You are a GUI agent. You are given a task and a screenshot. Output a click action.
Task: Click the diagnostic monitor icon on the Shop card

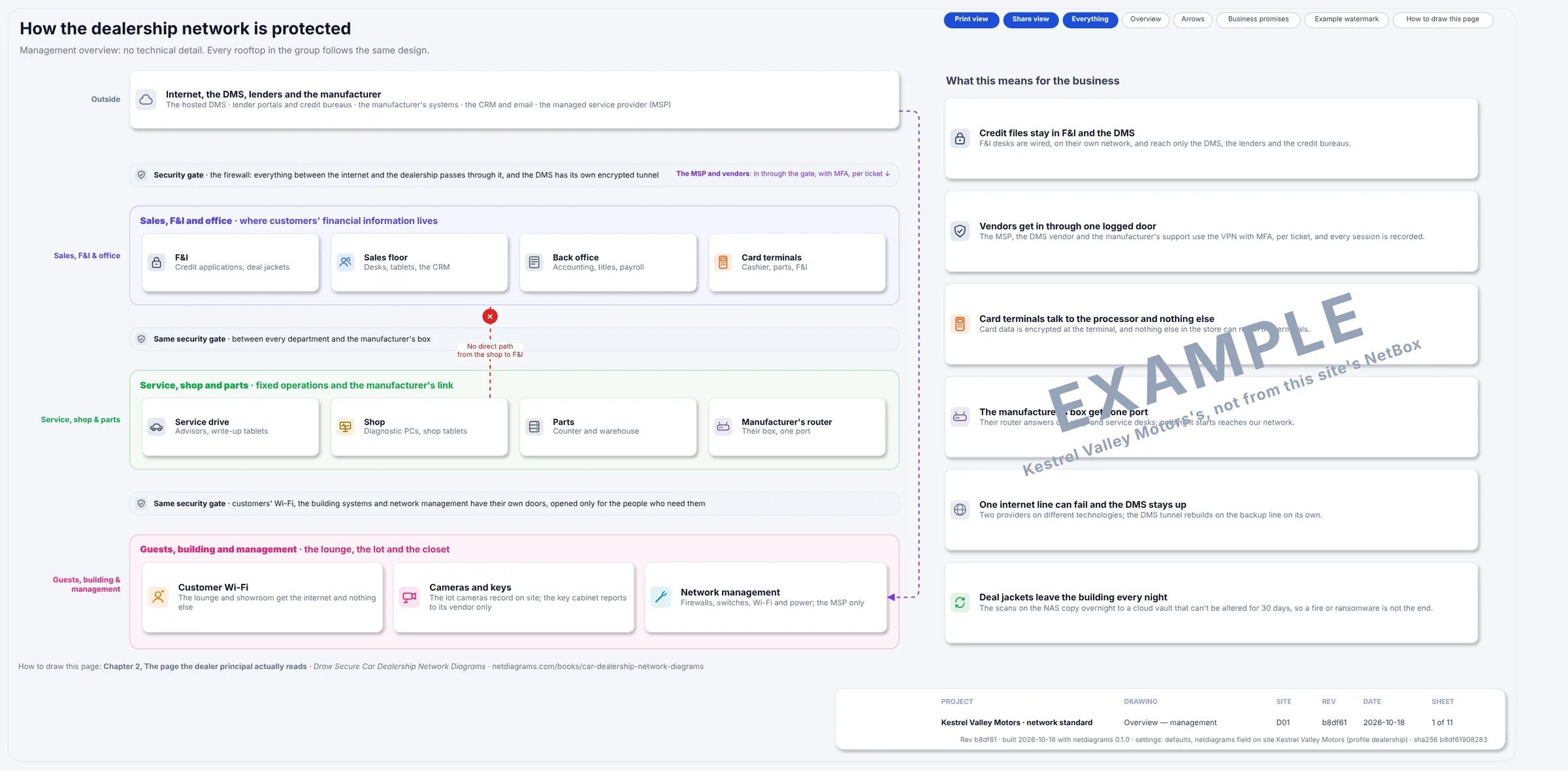346,427
